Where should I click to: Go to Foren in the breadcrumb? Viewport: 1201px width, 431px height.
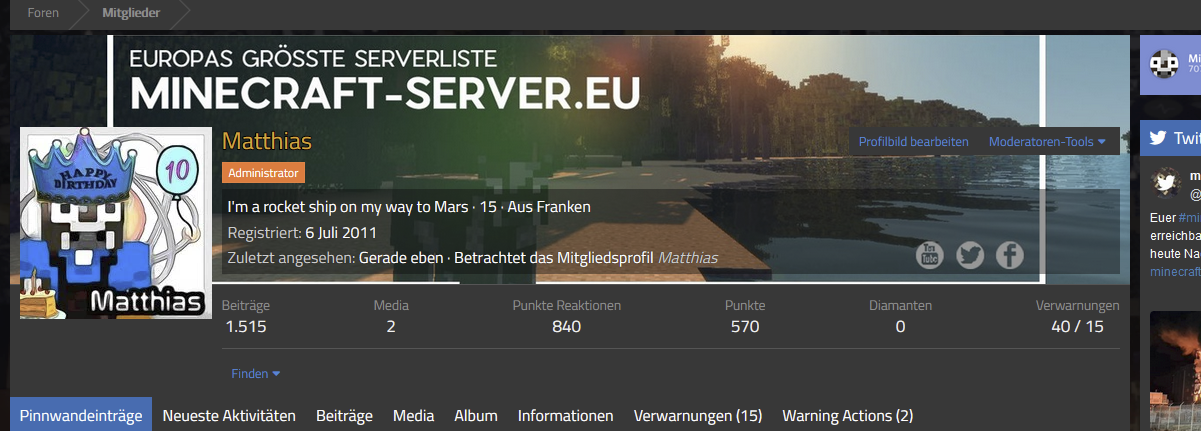pyautogui.click(x=42, y=14)
